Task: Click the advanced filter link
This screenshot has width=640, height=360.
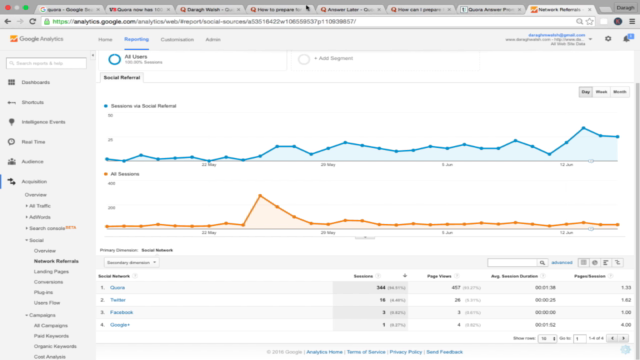Action: (x=562, y=262)
